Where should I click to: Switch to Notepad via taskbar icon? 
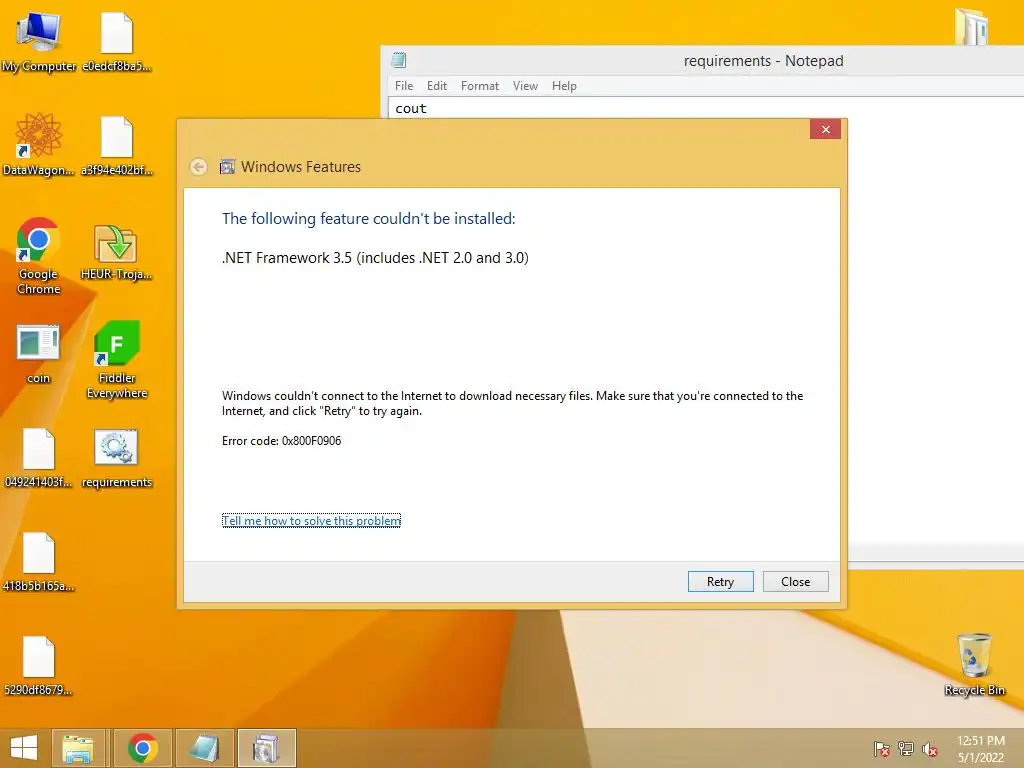click(x=204, y=748)
